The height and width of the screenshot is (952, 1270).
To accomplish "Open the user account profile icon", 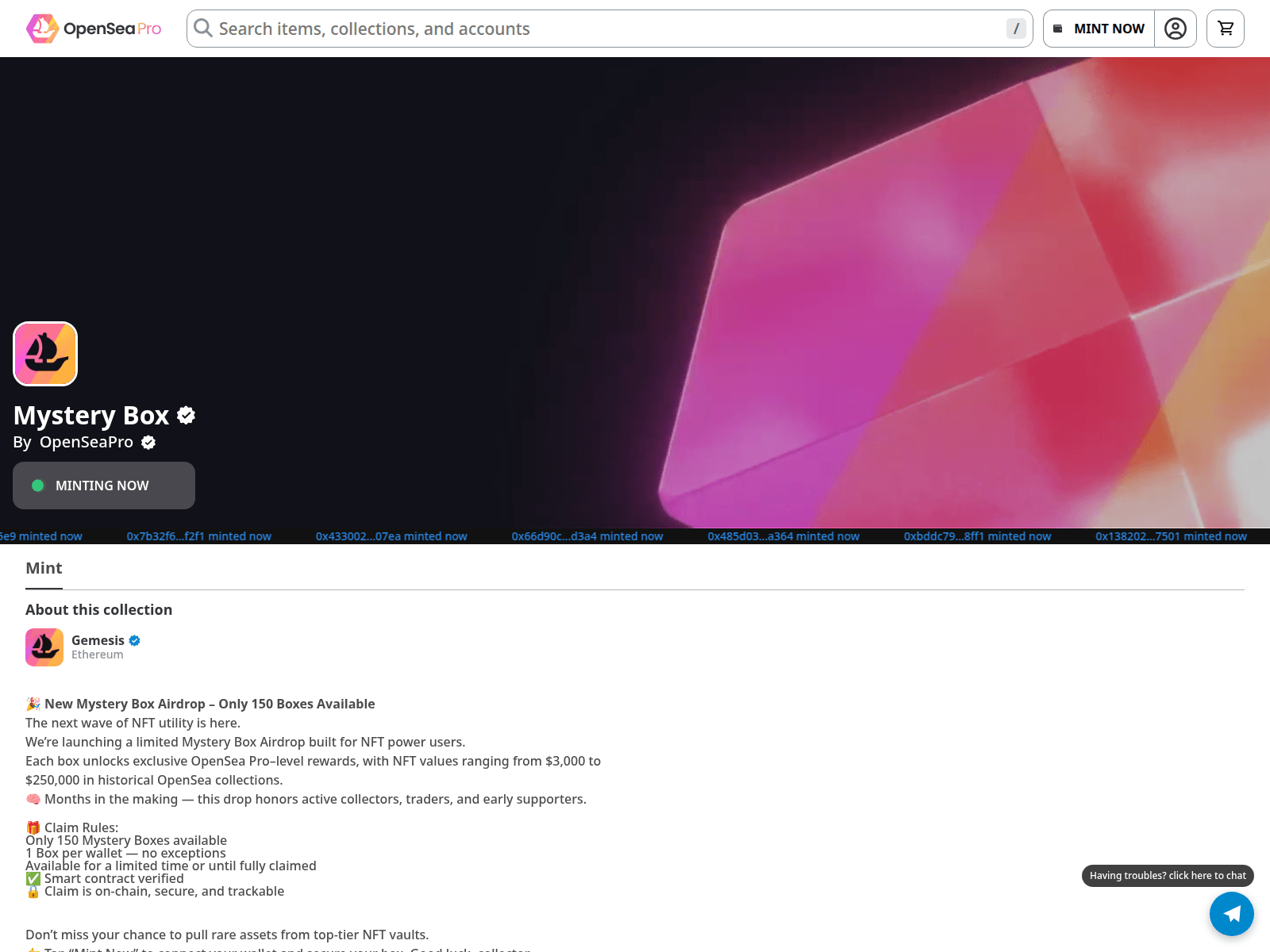I will click(1176, 29).
